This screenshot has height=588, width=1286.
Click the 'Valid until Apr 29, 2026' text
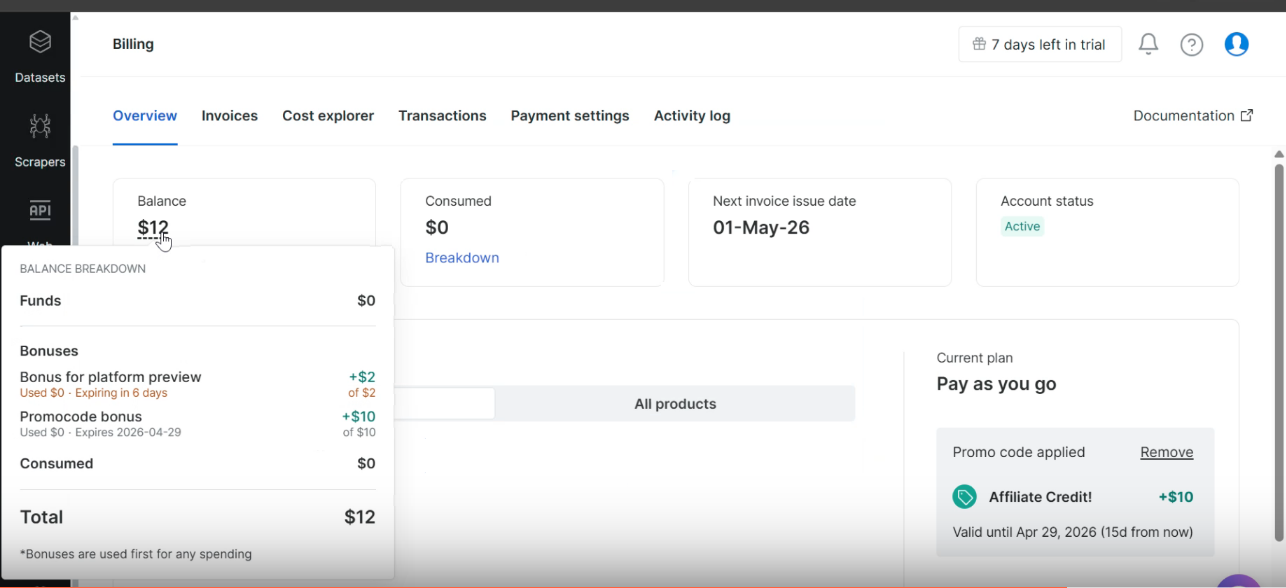pyautogui.click(x=1073, y=532)
